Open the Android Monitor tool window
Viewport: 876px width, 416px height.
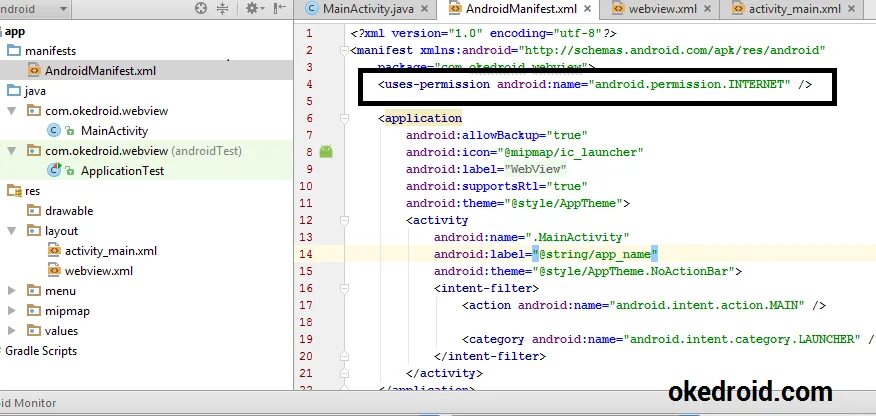28,403
